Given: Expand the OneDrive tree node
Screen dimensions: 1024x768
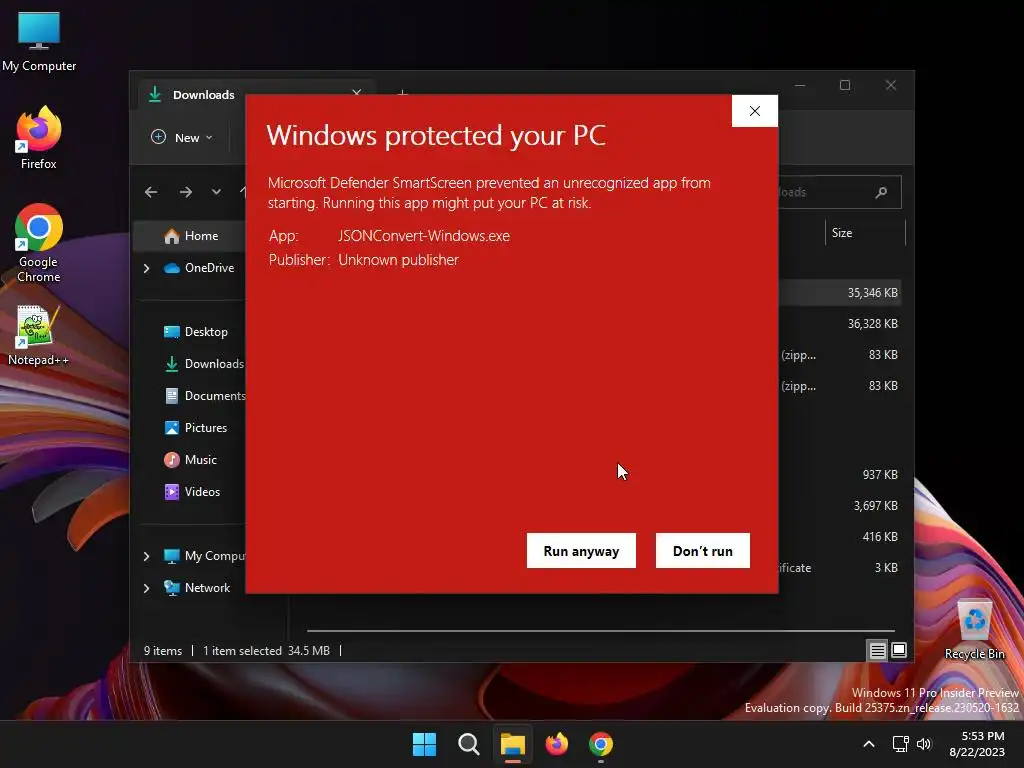Looking at the screenshot, I should pos(146,268).
